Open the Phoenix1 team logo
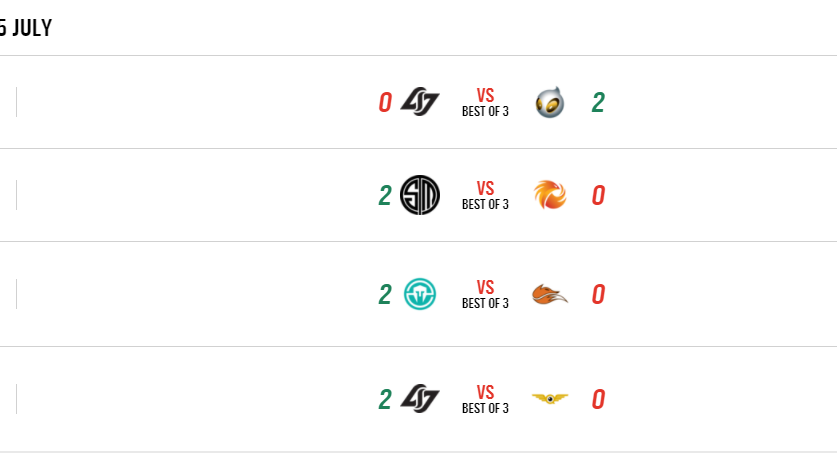This screenshot has width=837, height=453. 549,195
